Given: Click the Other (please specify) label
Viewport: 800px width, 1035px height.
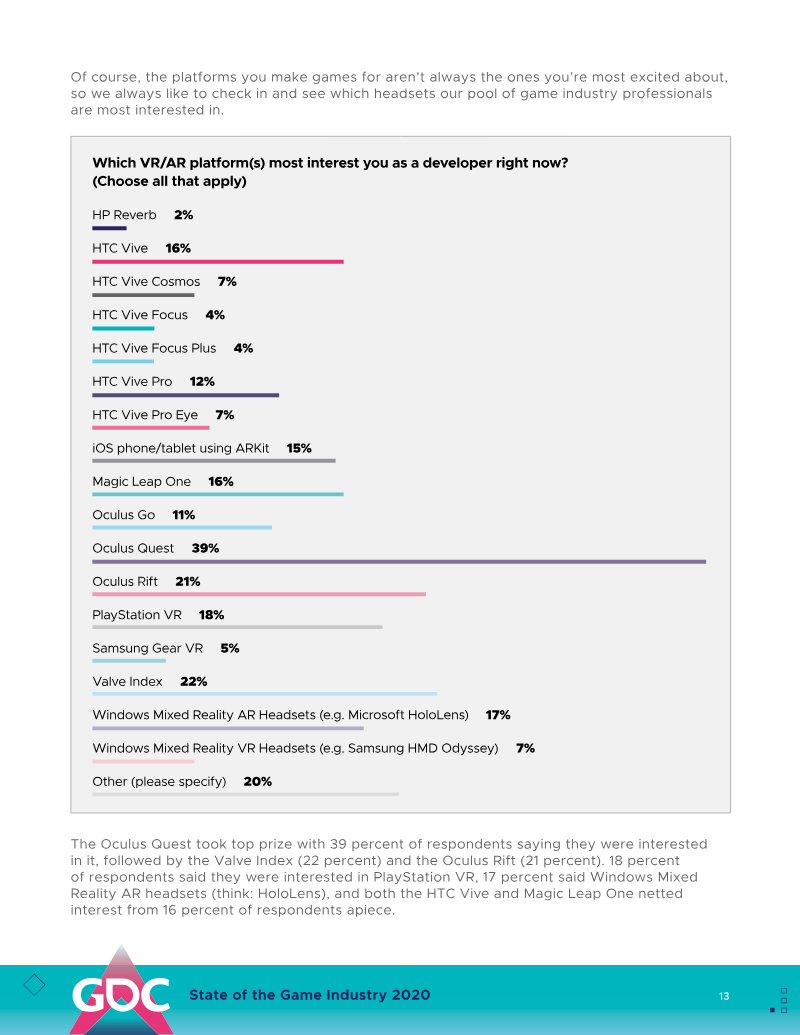Looking at the screenshot, I should coord(159,782).
